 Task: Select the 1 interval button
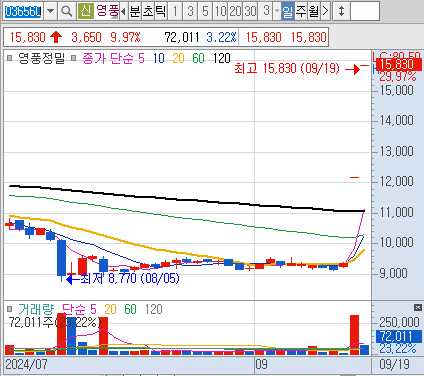tap(175, 12)
